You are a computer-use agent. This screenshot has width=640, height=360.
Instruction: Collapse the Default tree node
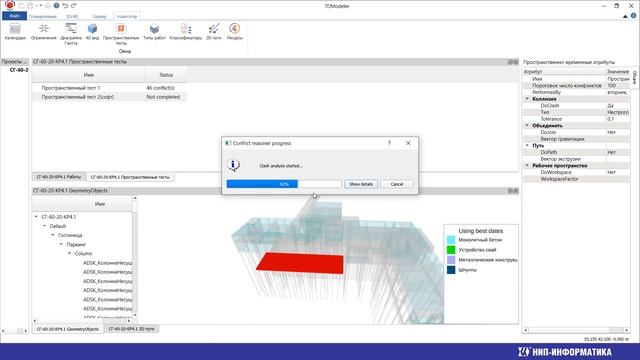(x=44, y=226)
